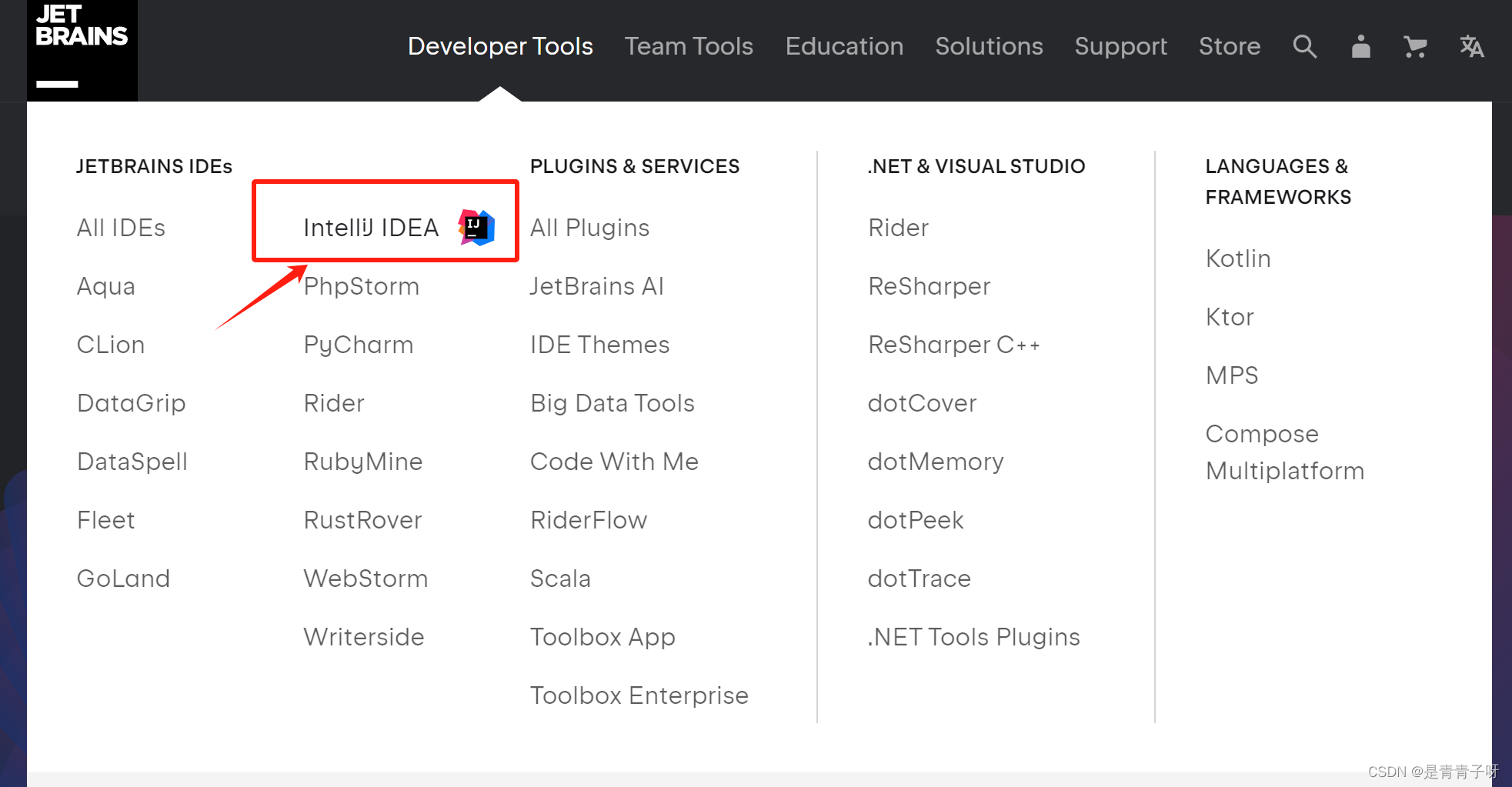The height and width of the screenshot is (787, 1512).
Task: Open the RiderFlow link
Action: click(589, 520)
